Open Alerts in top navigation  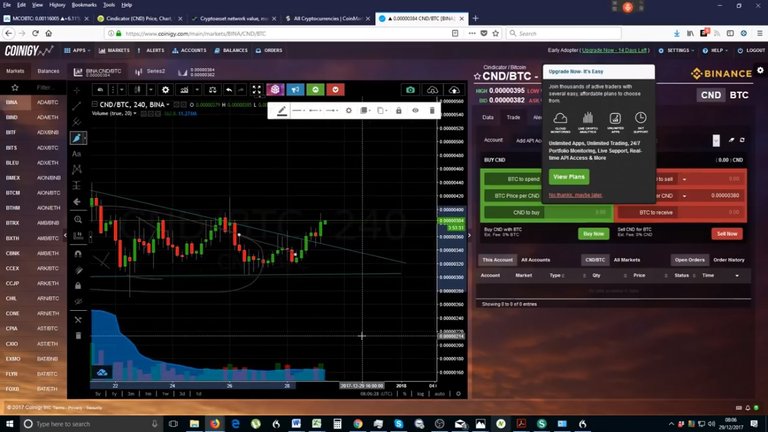[x=151, y=50]
